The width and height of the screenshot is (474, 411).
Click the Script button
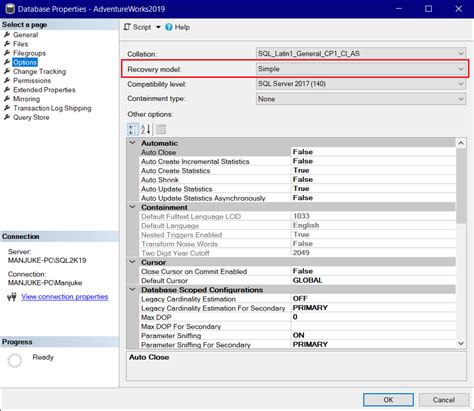137,27
